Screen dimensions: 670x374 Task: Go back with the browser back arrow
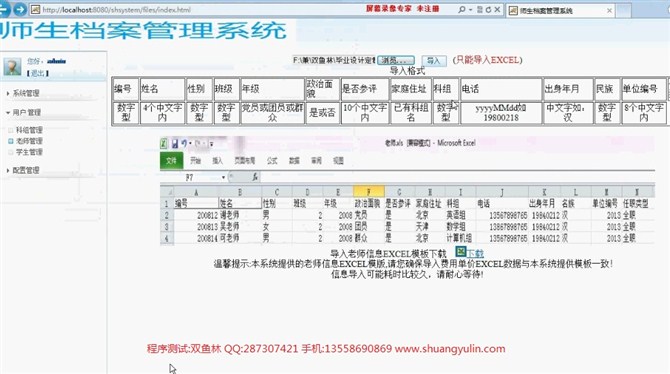point(3,9)
